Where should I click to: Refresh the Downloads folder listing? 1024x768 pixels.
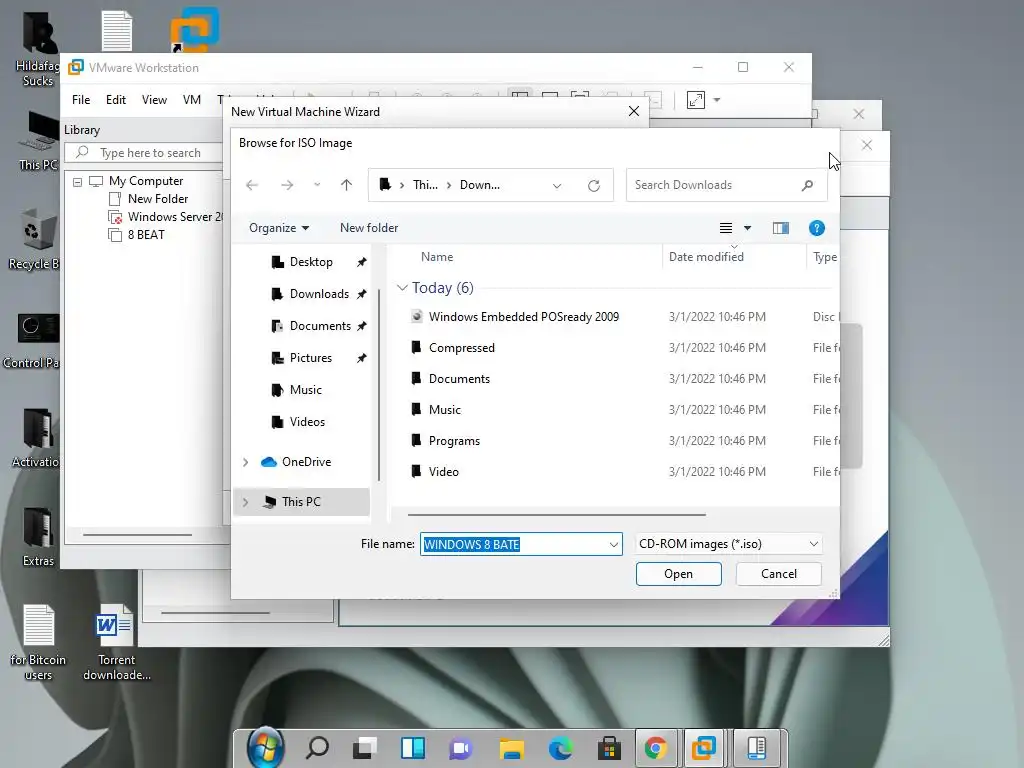[x=594, y=185]
